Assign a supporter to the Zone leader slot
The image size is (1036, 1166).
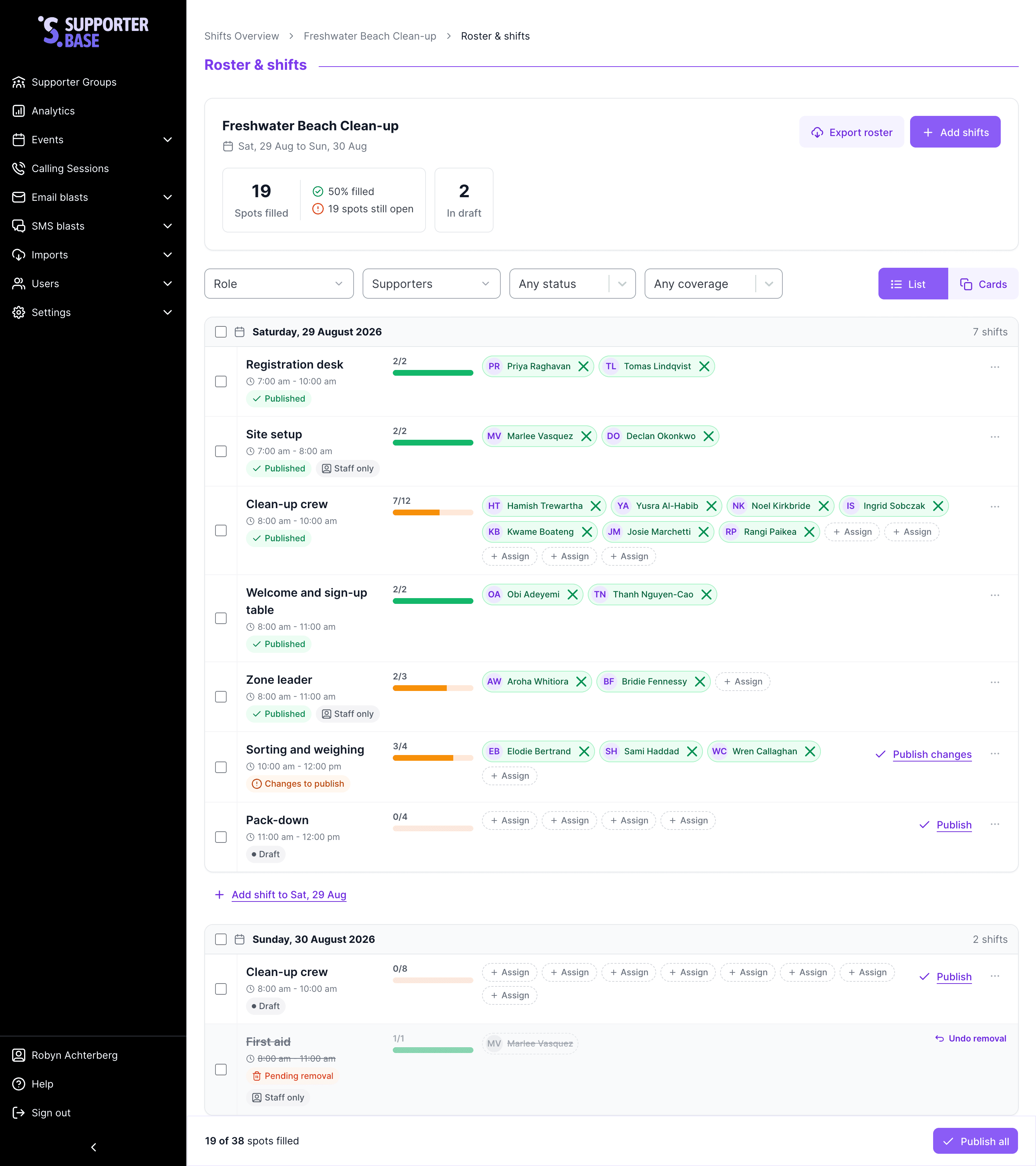point(742,682)
